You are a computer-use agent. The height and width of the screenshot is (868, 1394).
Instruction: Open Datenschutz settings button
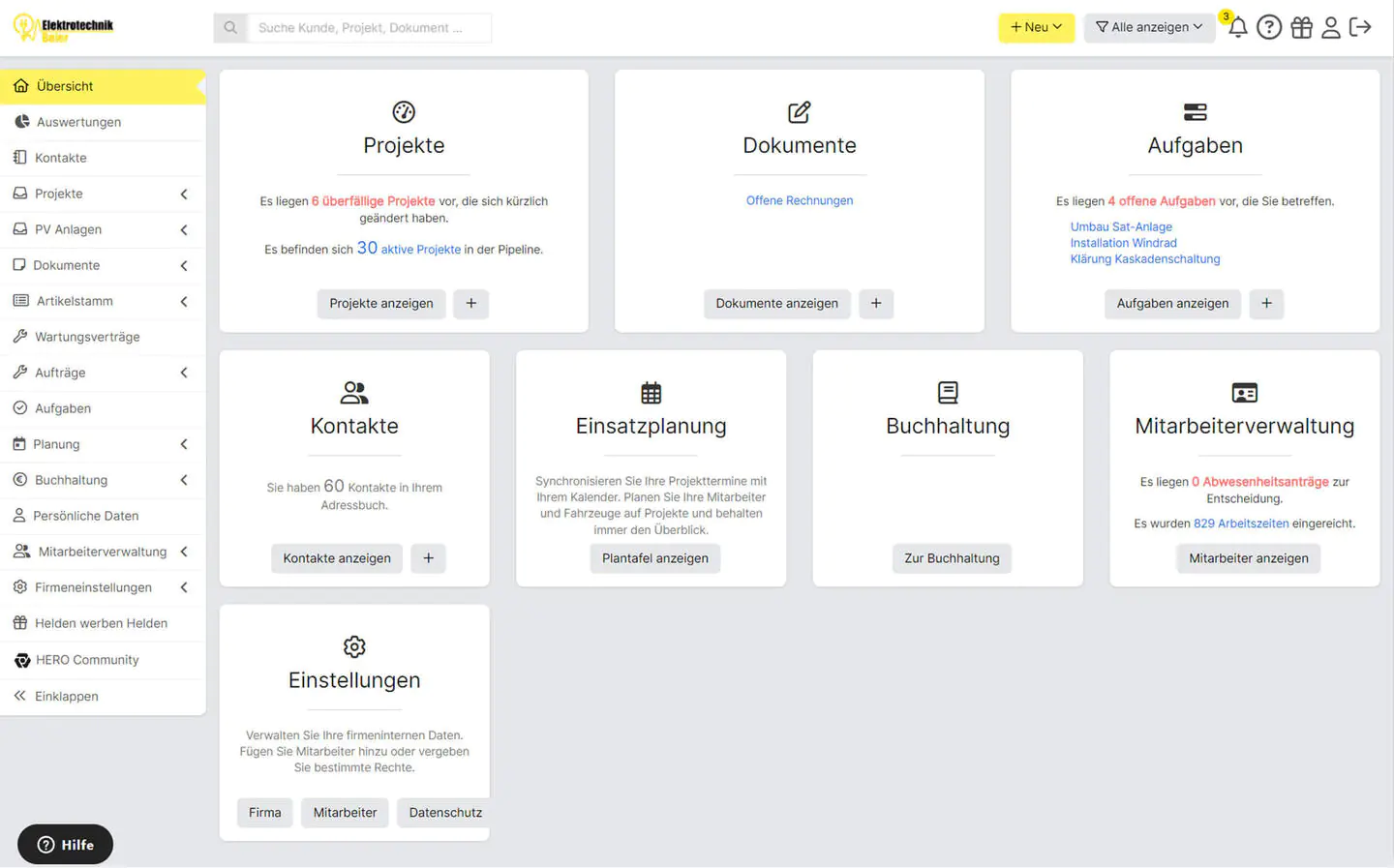coord(445,813)
